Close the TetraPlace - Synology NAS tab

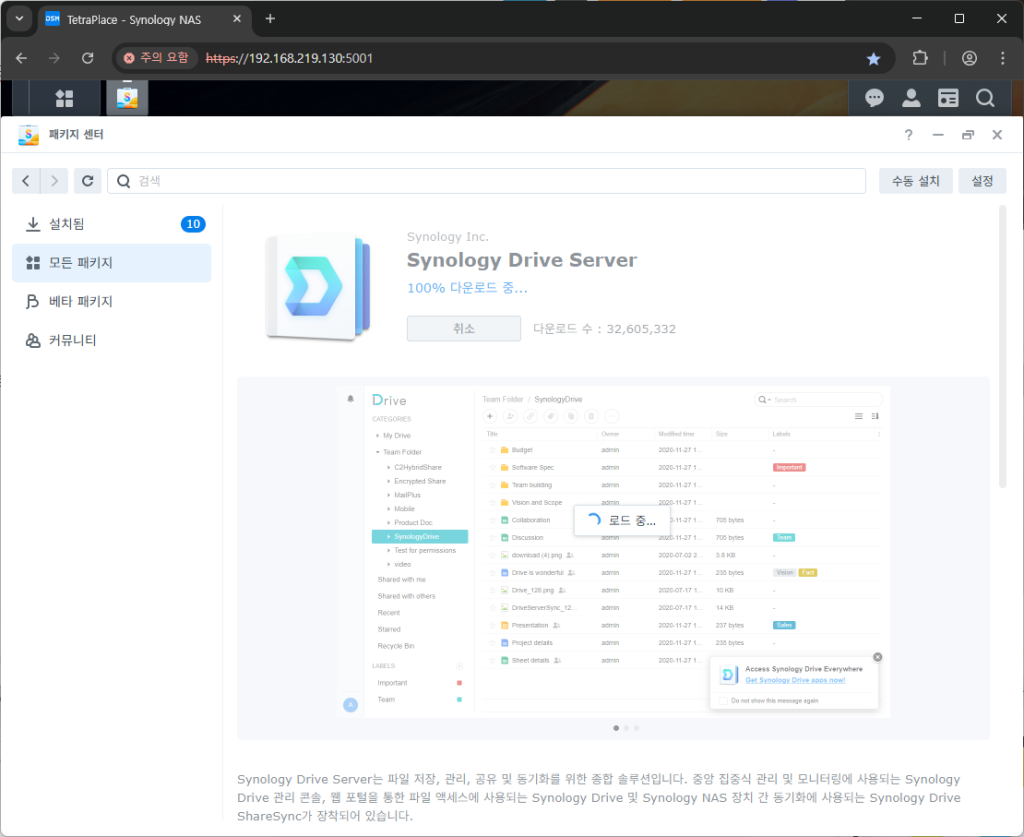(x=237, y=19)
